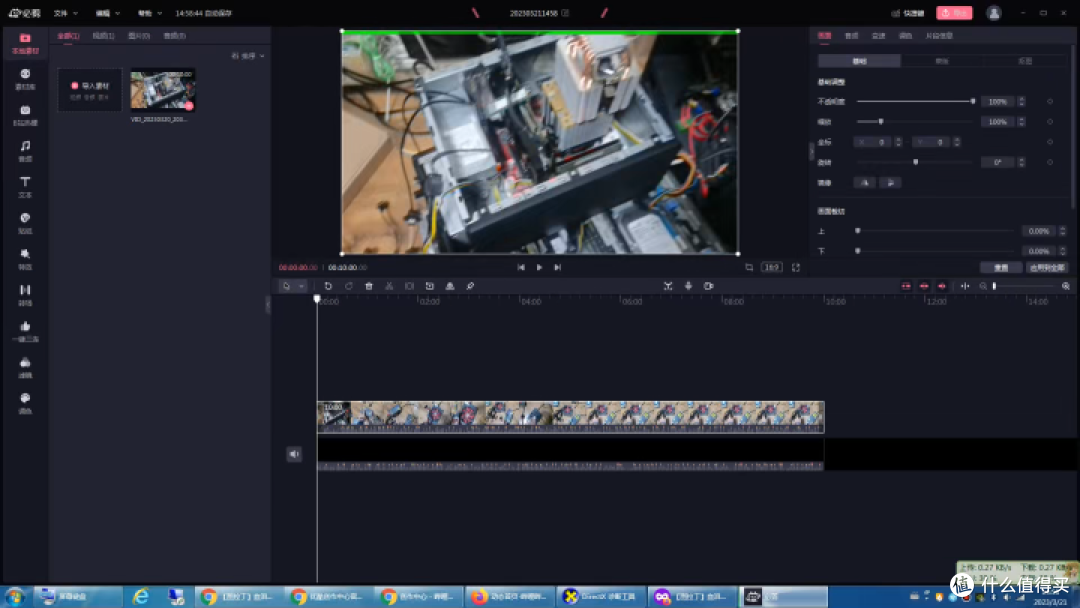Toggle the first red snapping button on timeline
Image resolution: width=1080 pixels, height=608 pixels.
(906, 286)
